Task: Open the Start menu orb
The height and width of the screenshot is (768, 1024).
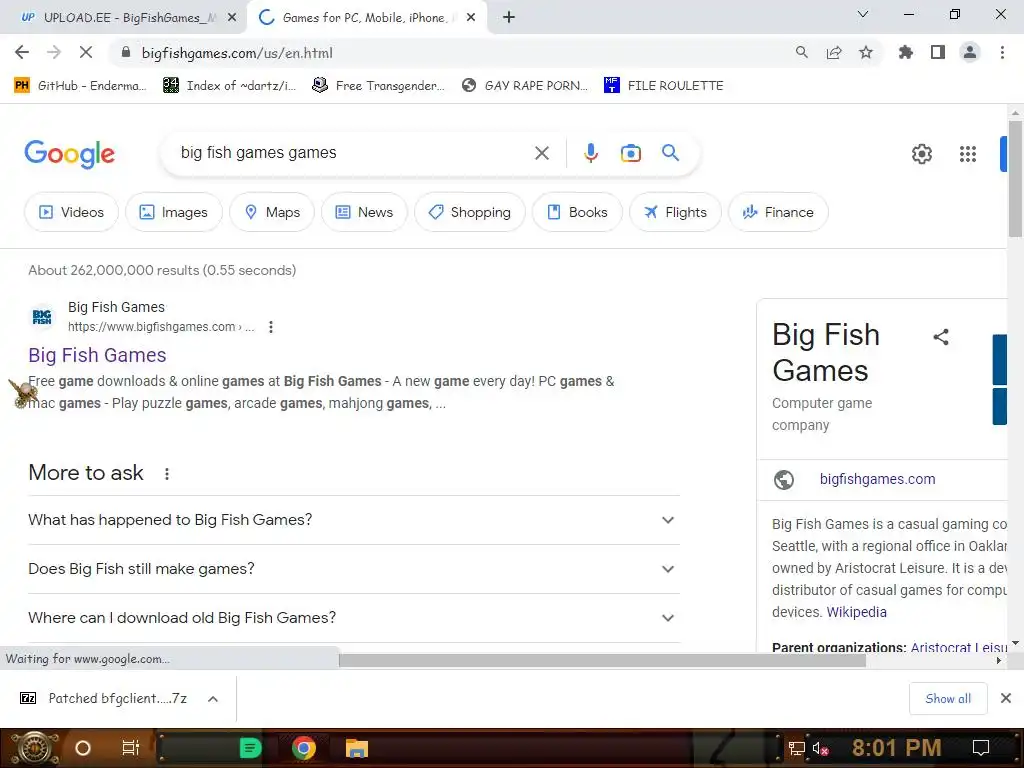Action: [34, 748]
